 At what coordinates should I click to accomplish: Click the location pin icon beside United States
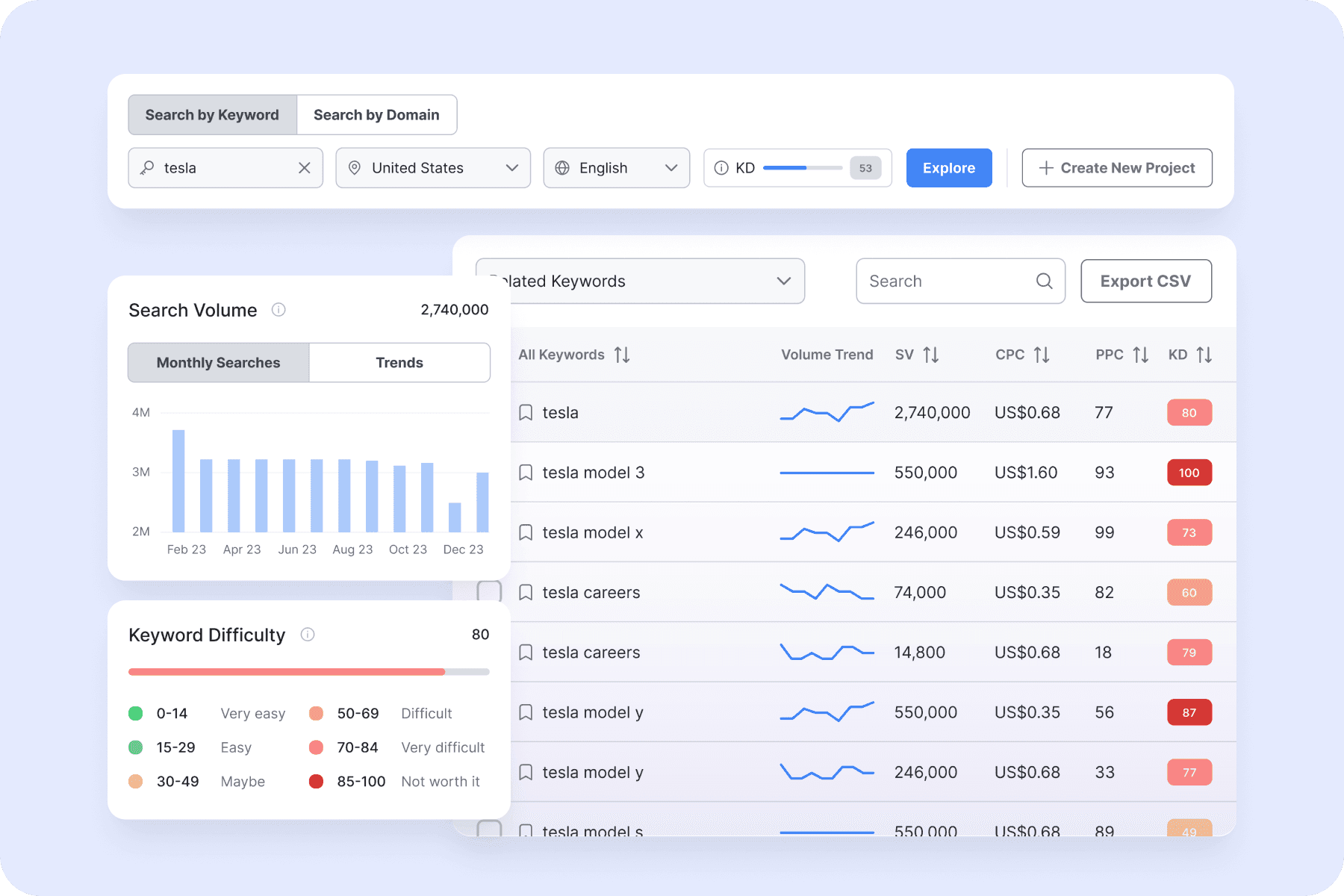[x=355, y=168]
